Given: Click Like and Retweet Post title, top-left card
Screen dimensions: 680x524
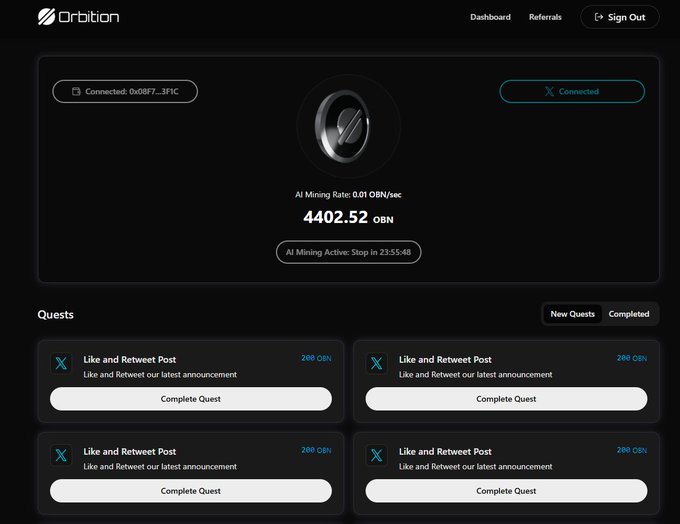Looking at the screenshot, I should pyautogui.click(x=130, y=360).
